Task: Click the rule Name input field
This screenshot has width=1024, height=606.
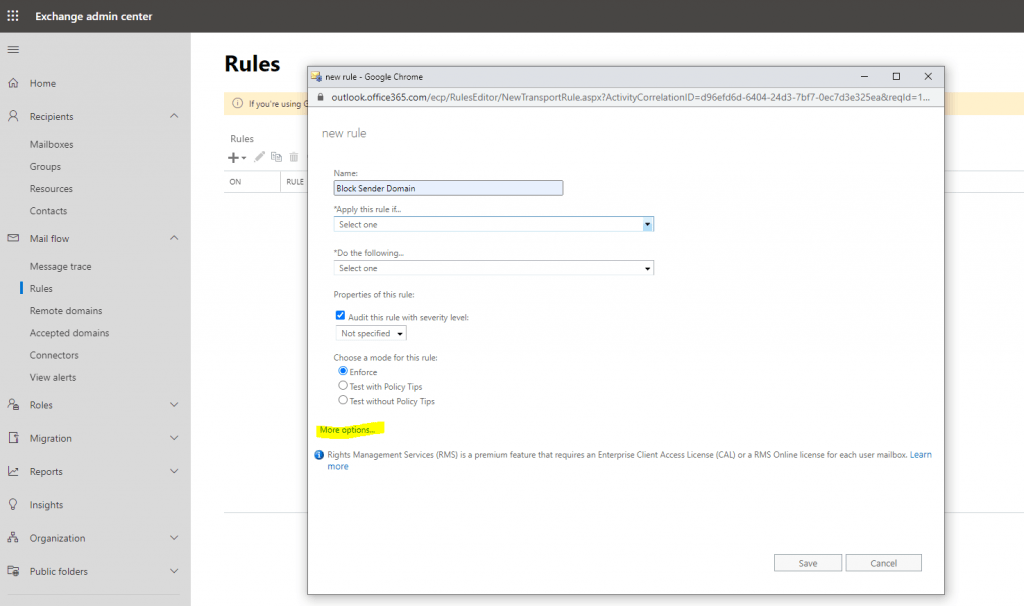Action: pyautogui.click(x=448, y=188)
